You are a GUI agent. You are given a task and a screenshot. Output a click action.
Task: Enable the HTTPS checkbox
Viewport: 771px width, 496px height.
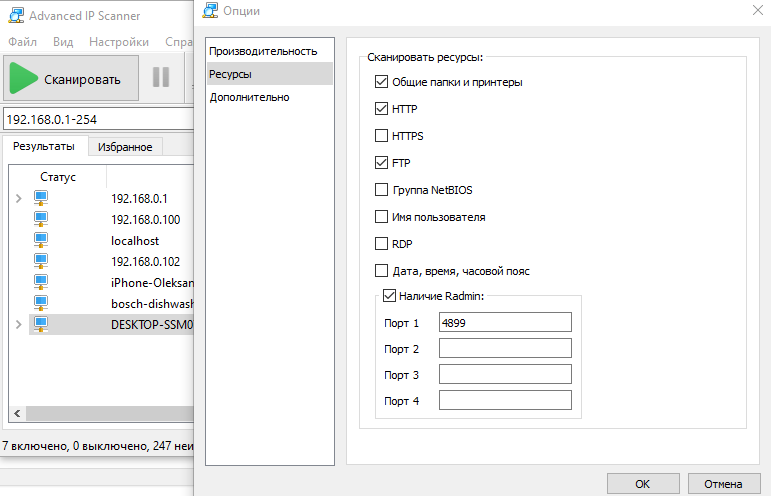pos(381,136)
